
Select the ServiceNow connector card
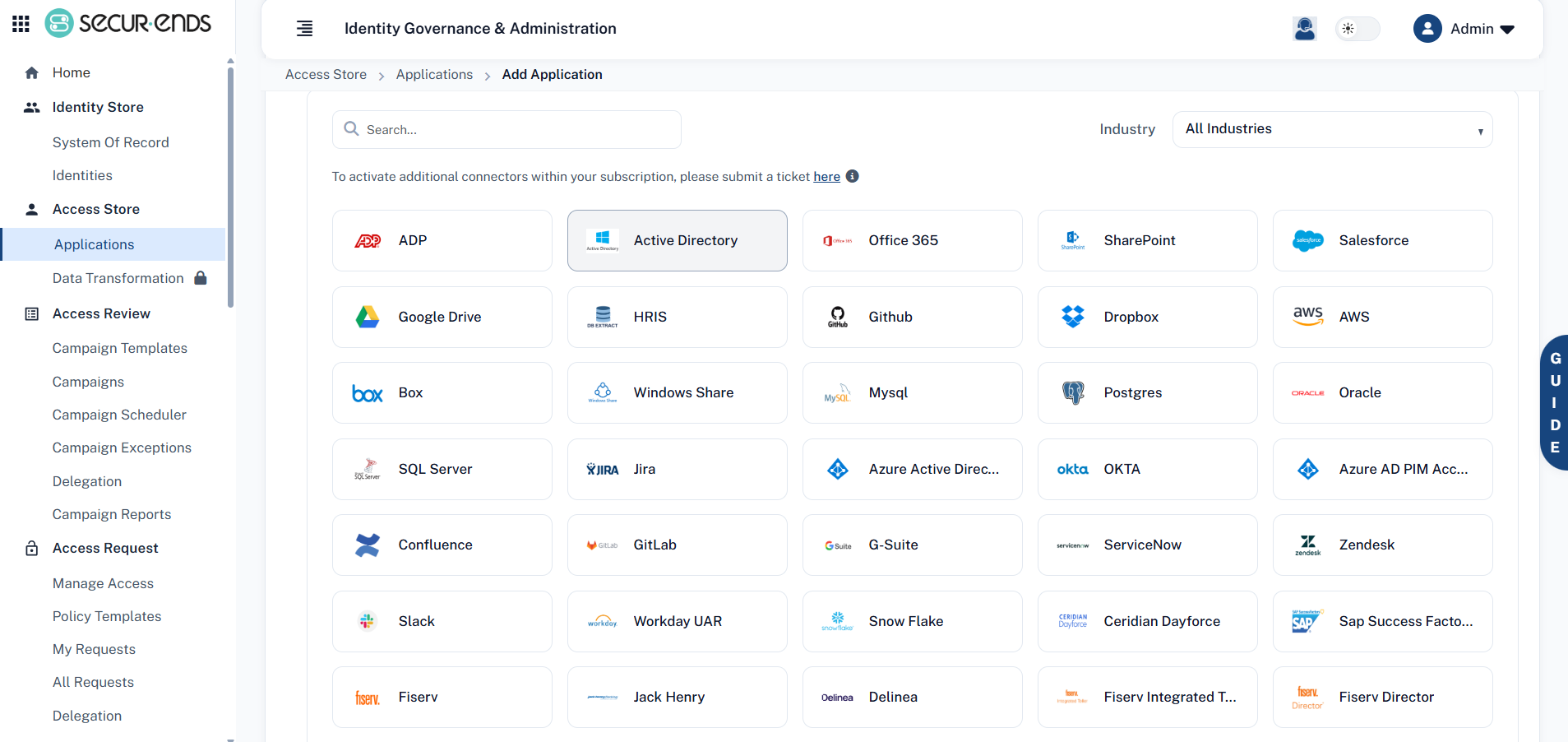pos(1148,545)
